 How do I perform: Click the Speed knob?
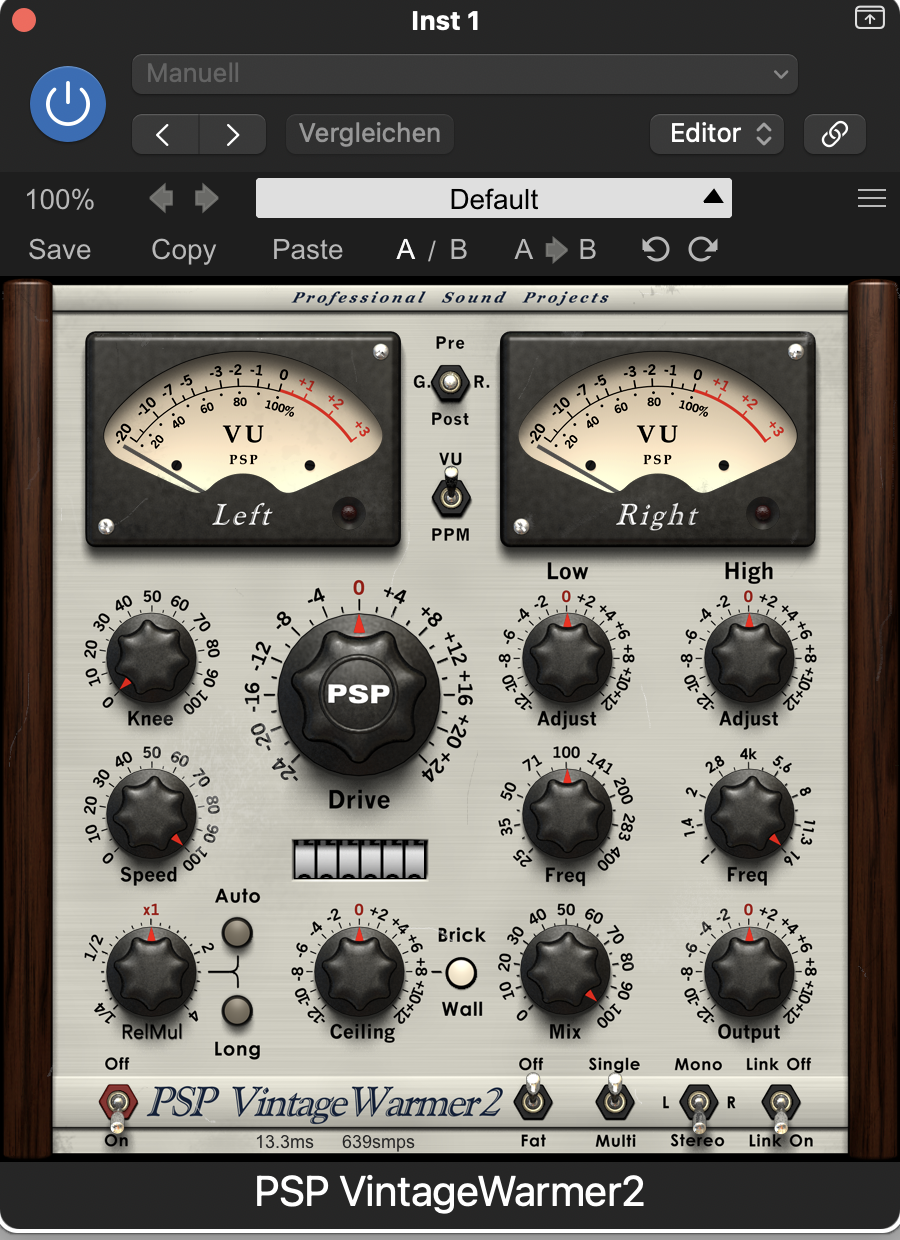(x=151, y=815)
